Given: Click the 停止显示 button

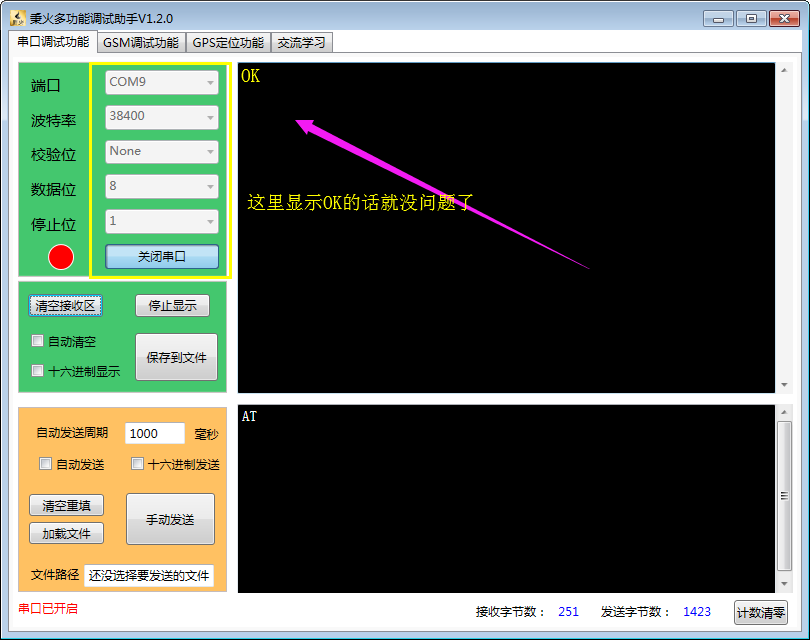Looking at the screenshot, I should [171, 305].
